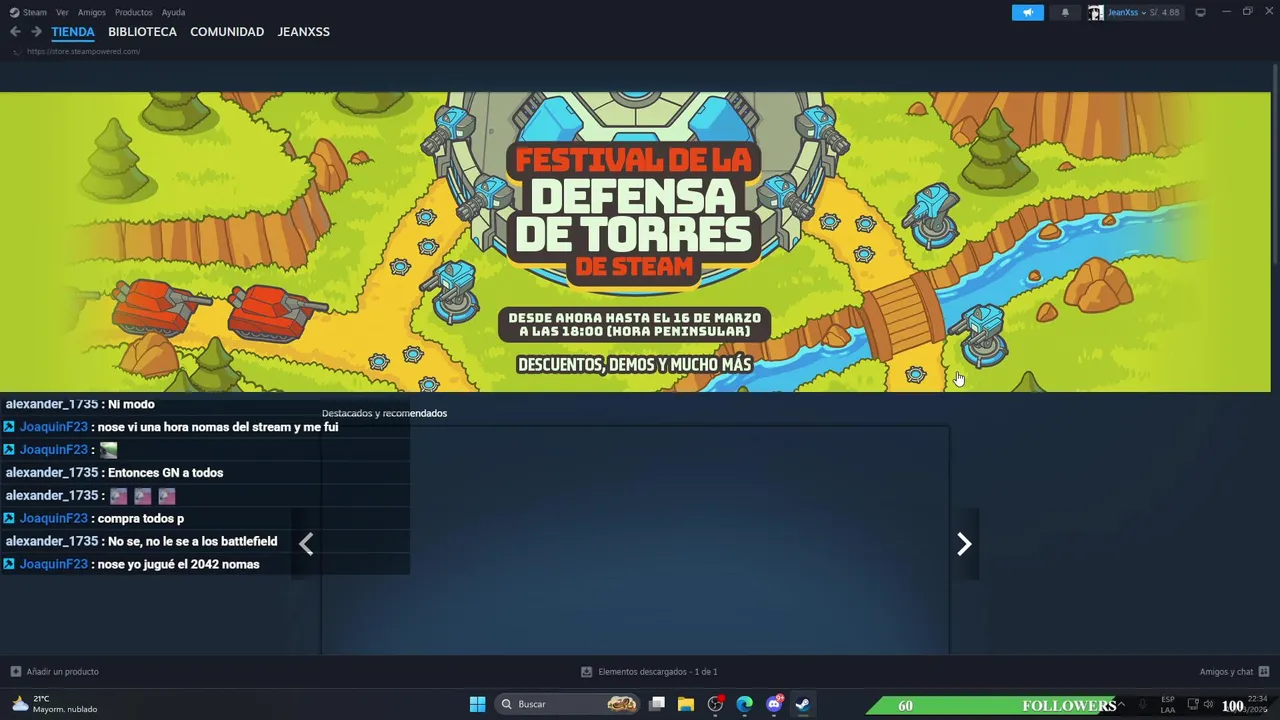Open Microsoft Edge from the taskbar
The image size is (1280, 720).
click(744, 704)
